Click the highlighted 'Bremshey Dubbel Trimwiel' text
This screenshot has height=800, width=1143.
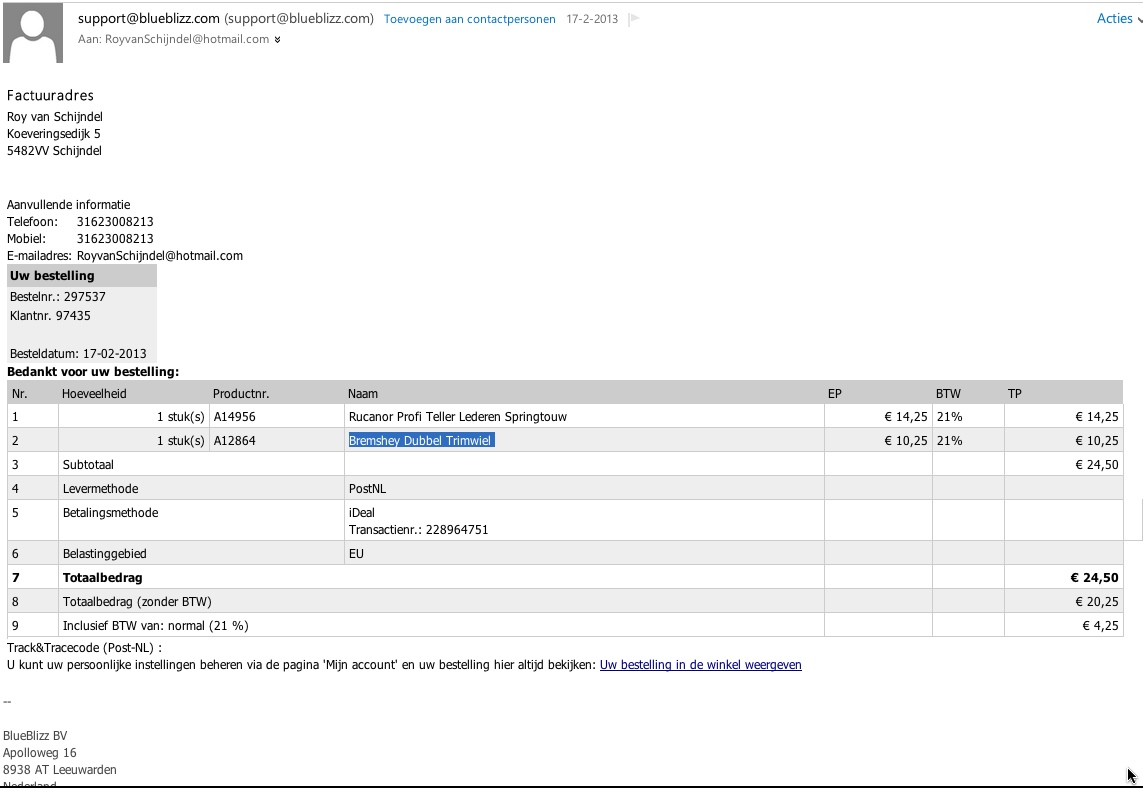421,441
